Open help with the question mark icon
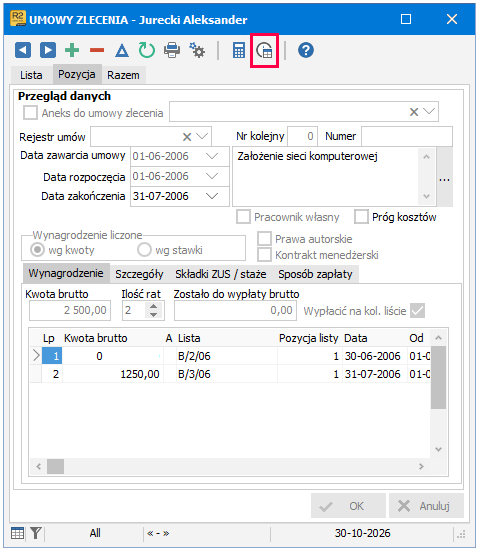481x559 pixels. click(306, 50)
